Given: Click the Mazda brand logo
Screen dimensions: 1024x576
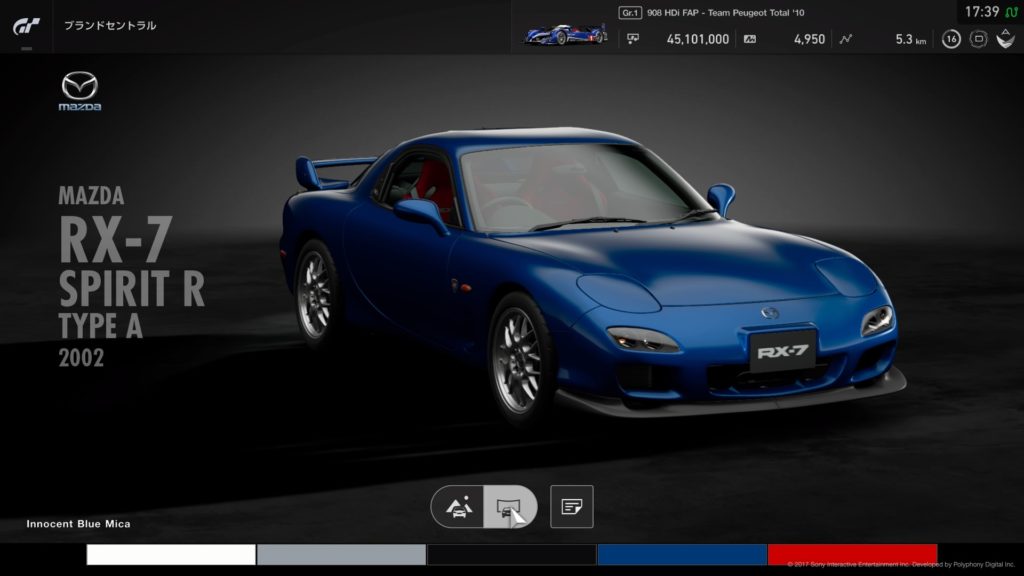Looking at the screenshot, I should 80,91.
